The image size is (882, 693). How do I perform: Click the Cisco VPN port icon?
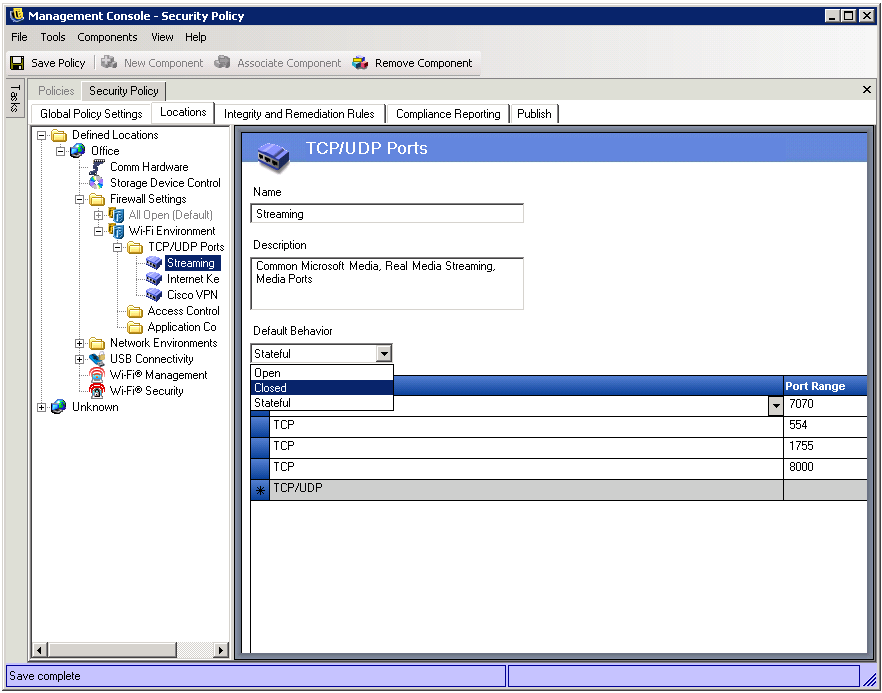tap(153, 295)
